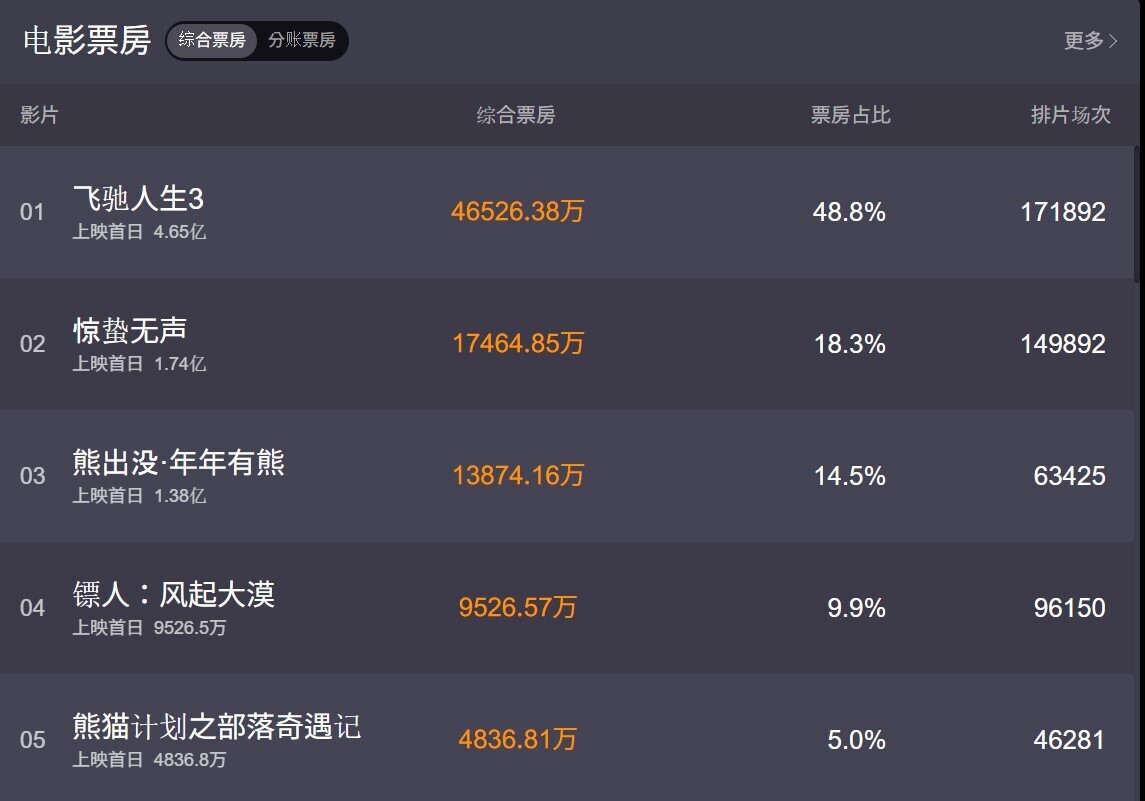
Task: Switch to the 综合票房 tab
Action: coord(212,40)
